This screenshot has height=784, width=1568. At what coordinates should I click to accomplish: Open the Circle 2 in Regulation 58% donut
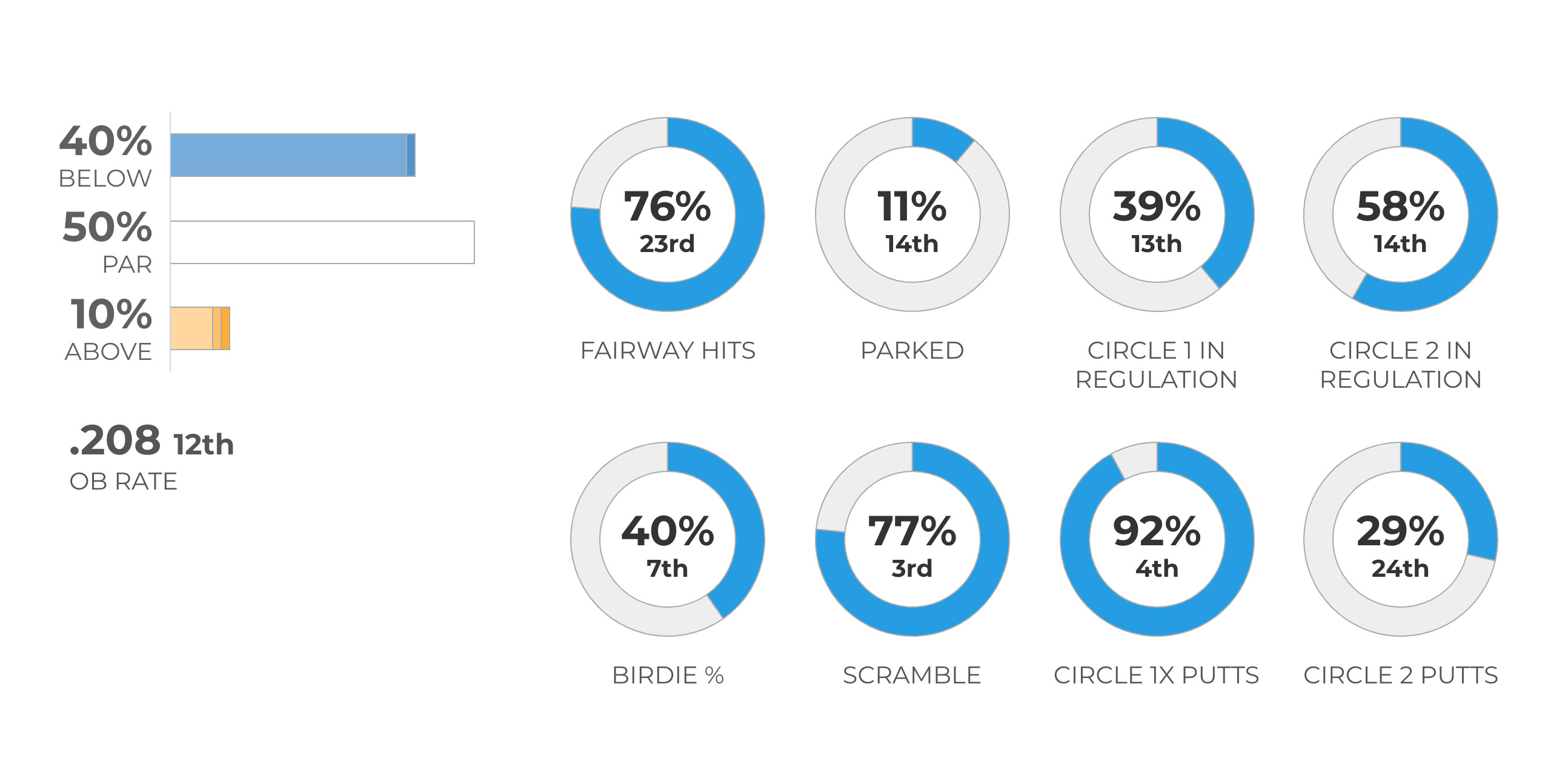click(1400, 214)
